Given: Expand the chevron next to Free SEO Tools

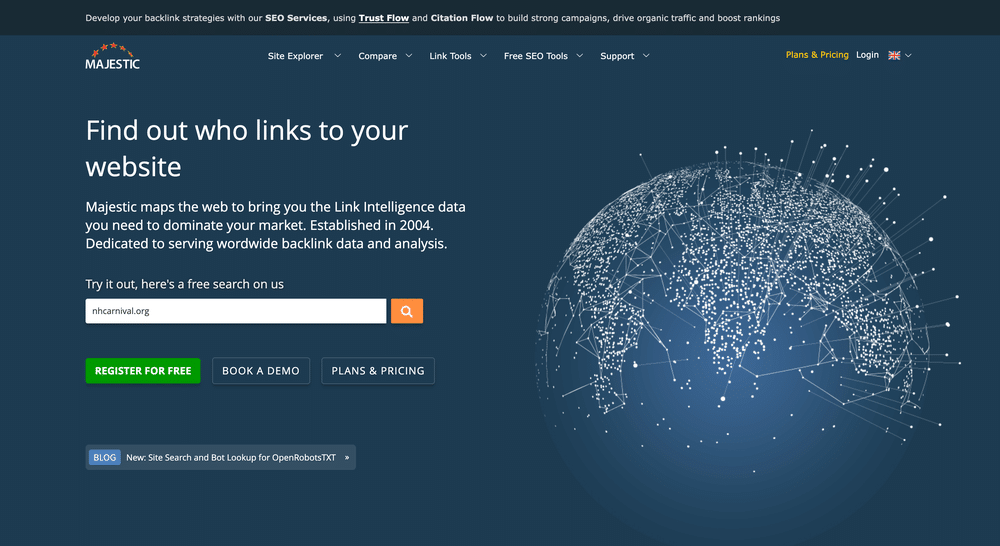Looking at the screenshot, I should coord(580,55).
